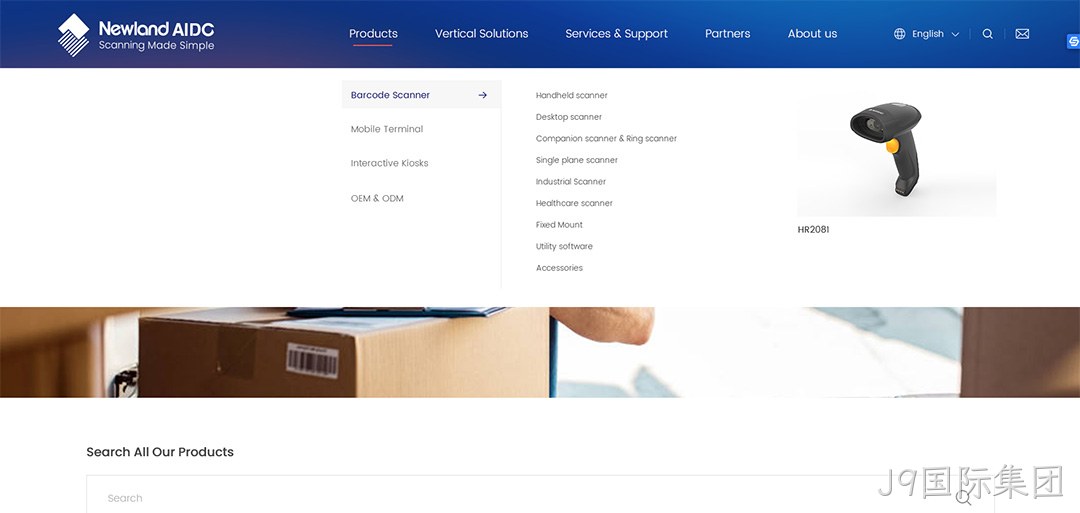Select Interactive Kiosks category

pyautogui.click(x=389, y=163)
